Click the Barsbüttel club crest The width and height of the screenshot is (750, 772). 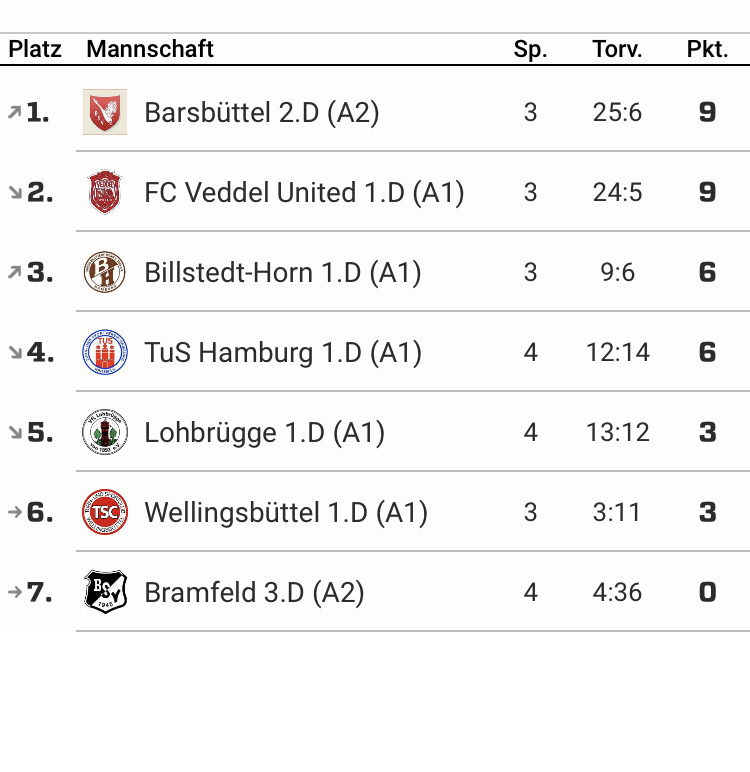coord(105,112)
